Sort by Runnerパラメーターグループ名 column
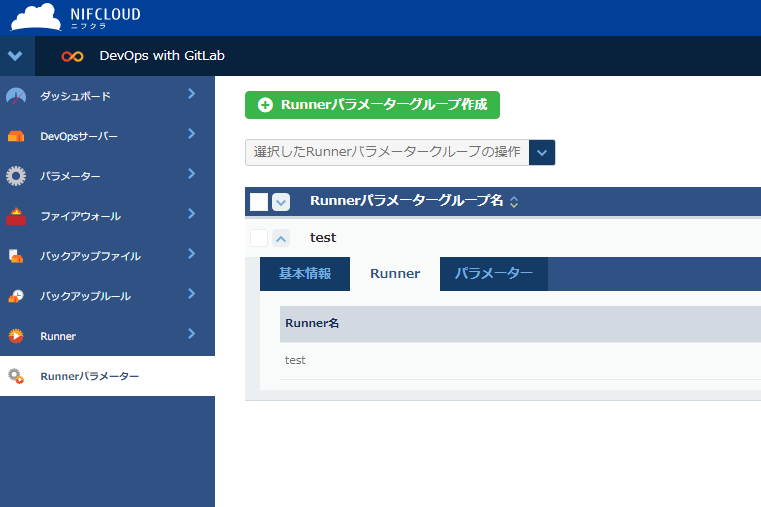 click(x=514, y=202)
